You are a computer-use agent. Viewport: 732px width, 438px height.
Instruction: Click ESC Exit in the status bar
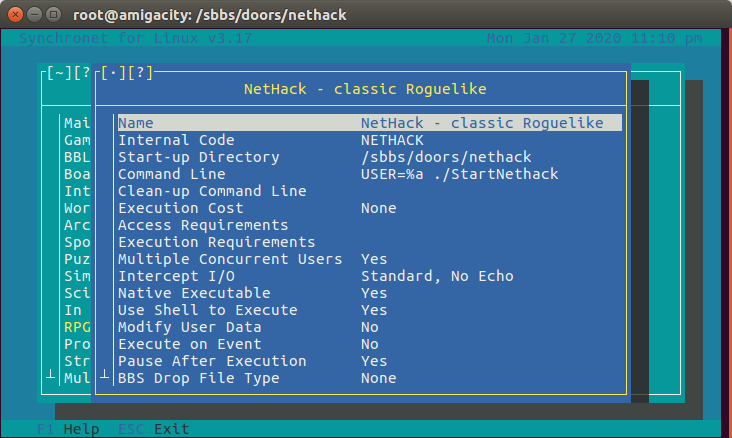(154, 429)
